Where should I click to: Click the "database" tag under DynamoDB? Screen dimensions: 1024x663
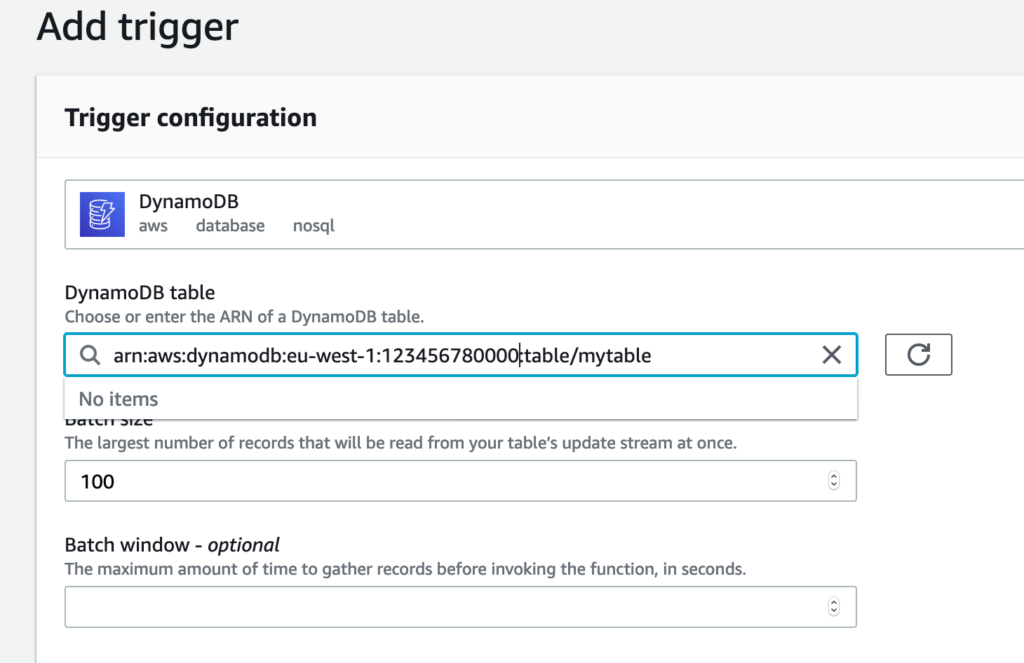[230, 226]
